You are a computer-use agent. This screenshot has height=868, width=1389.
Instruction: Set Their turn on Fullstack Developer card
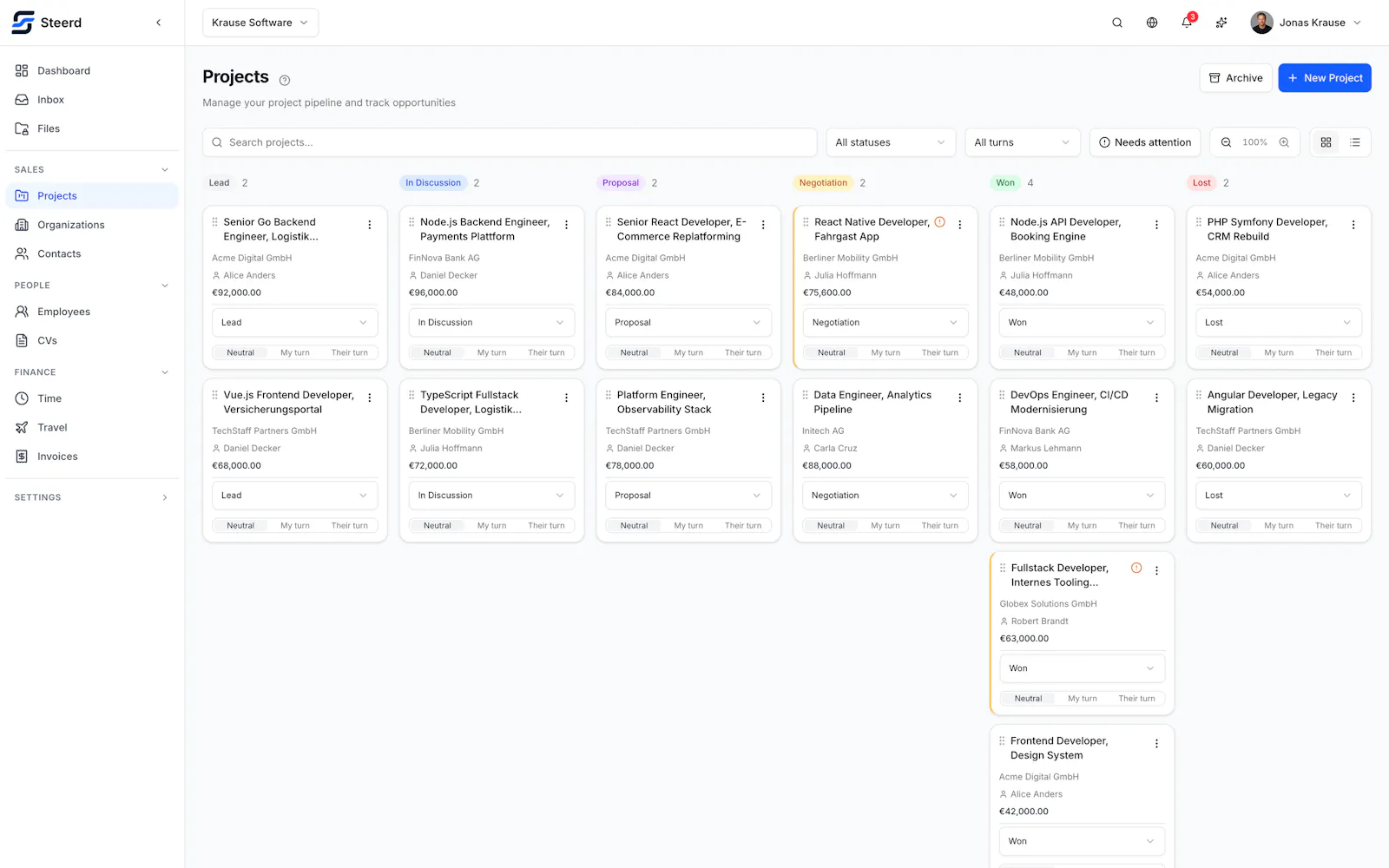point(1136,698)
